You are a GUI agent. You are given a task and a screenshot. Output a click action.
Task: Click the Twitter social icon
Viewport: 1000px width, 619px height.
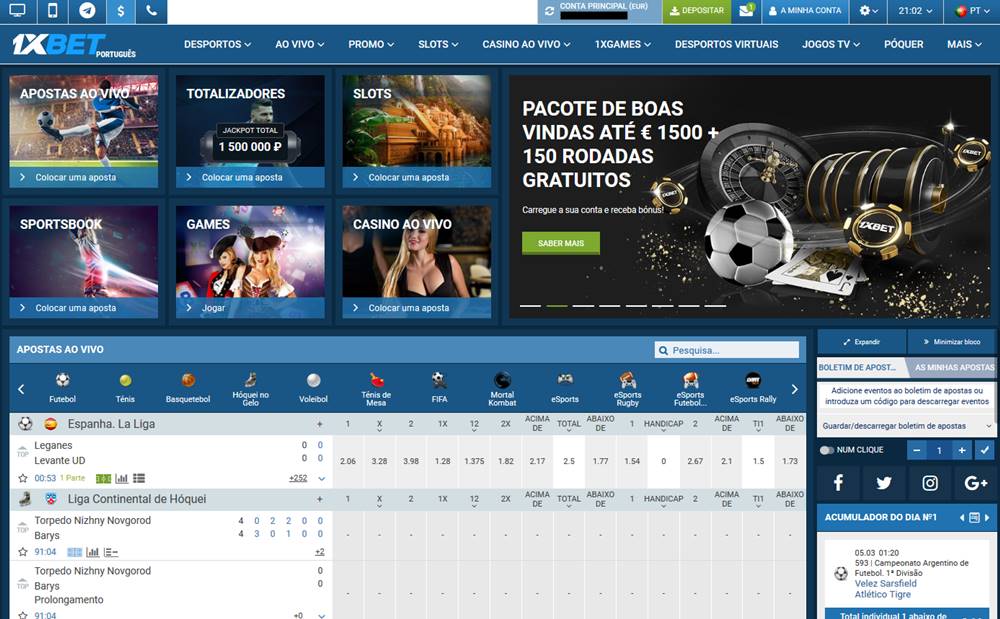(884, 483)
